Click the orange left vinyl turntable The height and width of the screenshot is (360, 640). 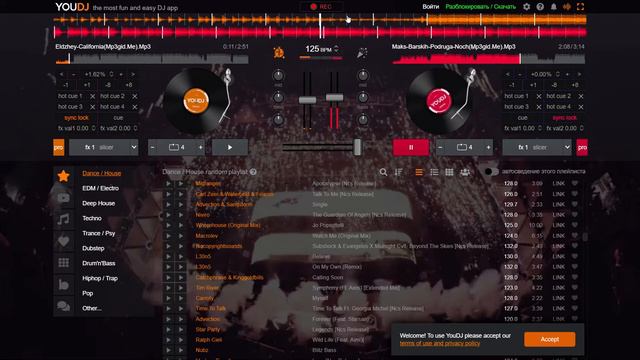[x=196, y=100]
